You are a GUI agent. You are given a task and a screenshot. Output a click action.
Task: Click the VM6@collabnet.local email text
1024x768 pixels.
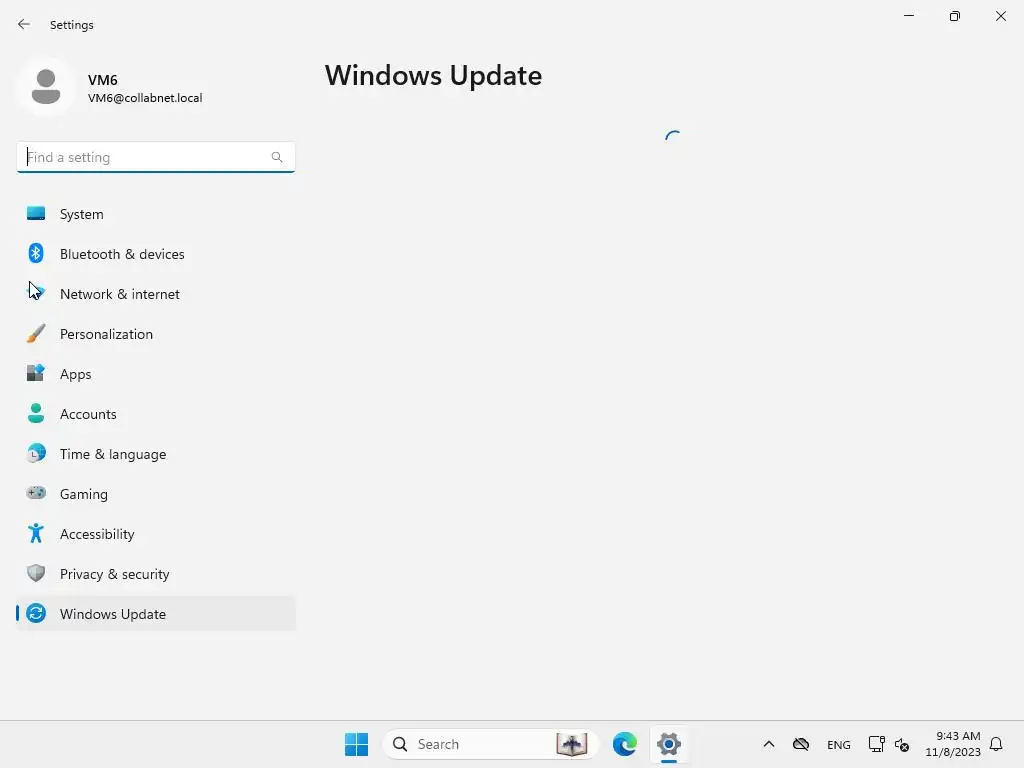(x=145, y=98)
